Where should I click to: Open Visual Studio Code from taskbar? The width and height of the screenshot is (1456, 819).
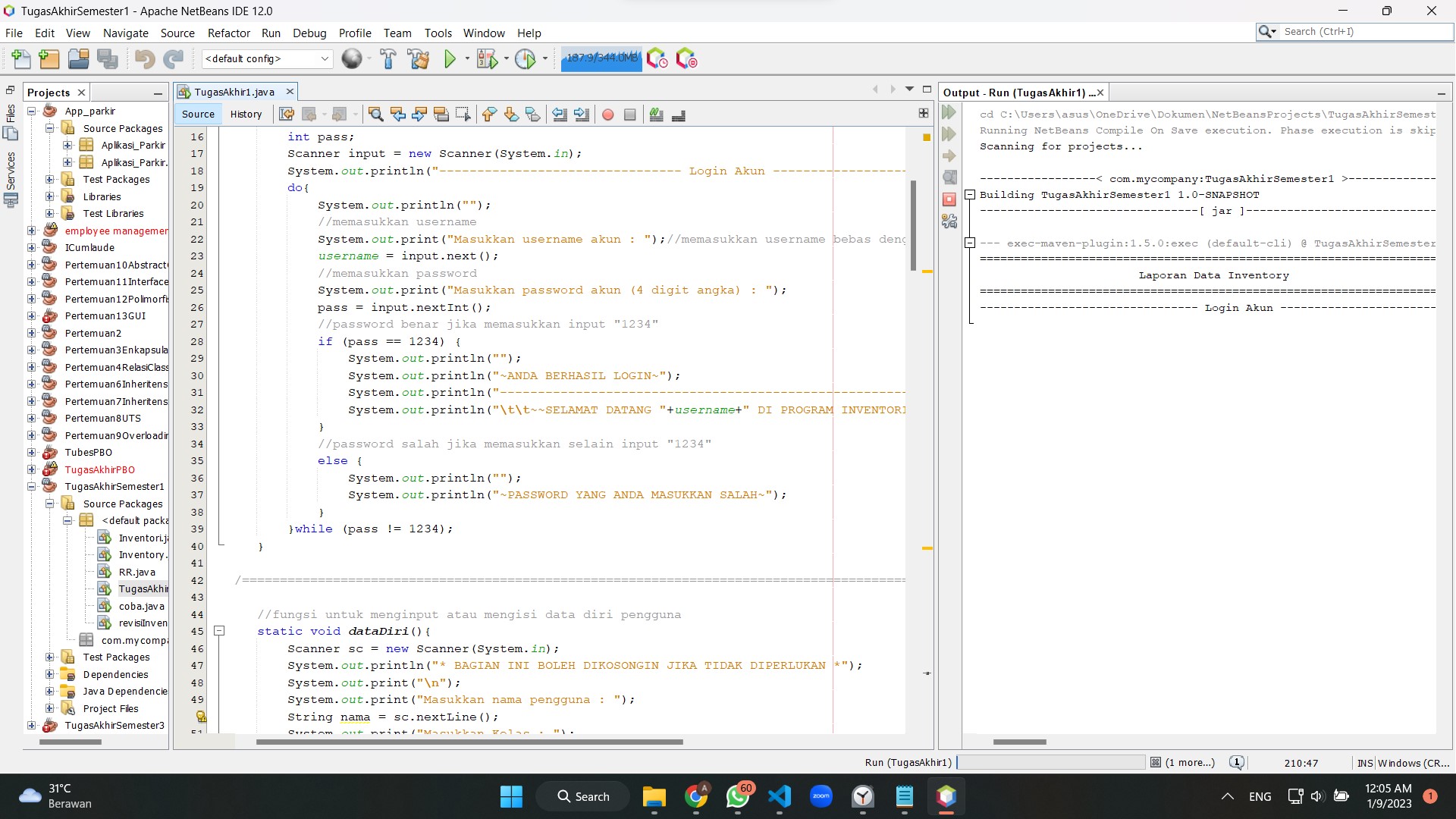[x=779, y=796]
